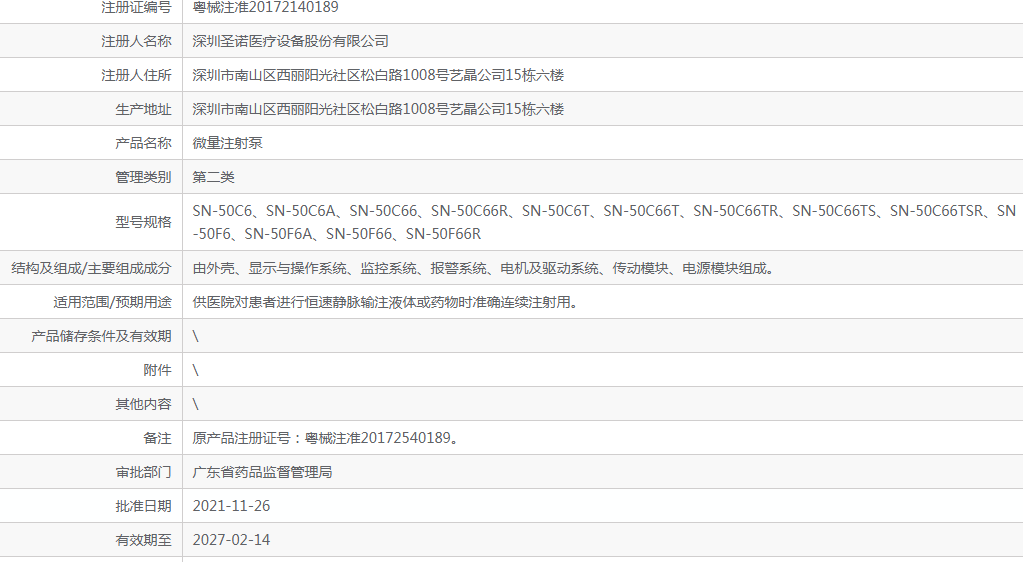
Task: Click the 型号规格 label cell
Action: [x=143, y=222]
